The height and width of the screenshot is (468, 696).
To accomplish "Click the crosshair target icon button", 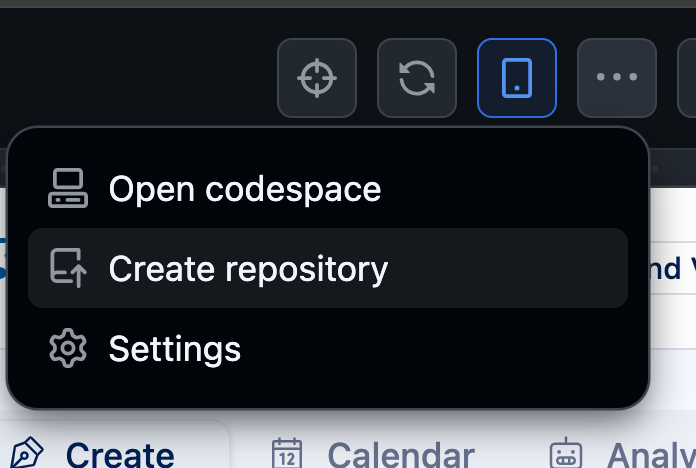I will (x=317, y=78).
